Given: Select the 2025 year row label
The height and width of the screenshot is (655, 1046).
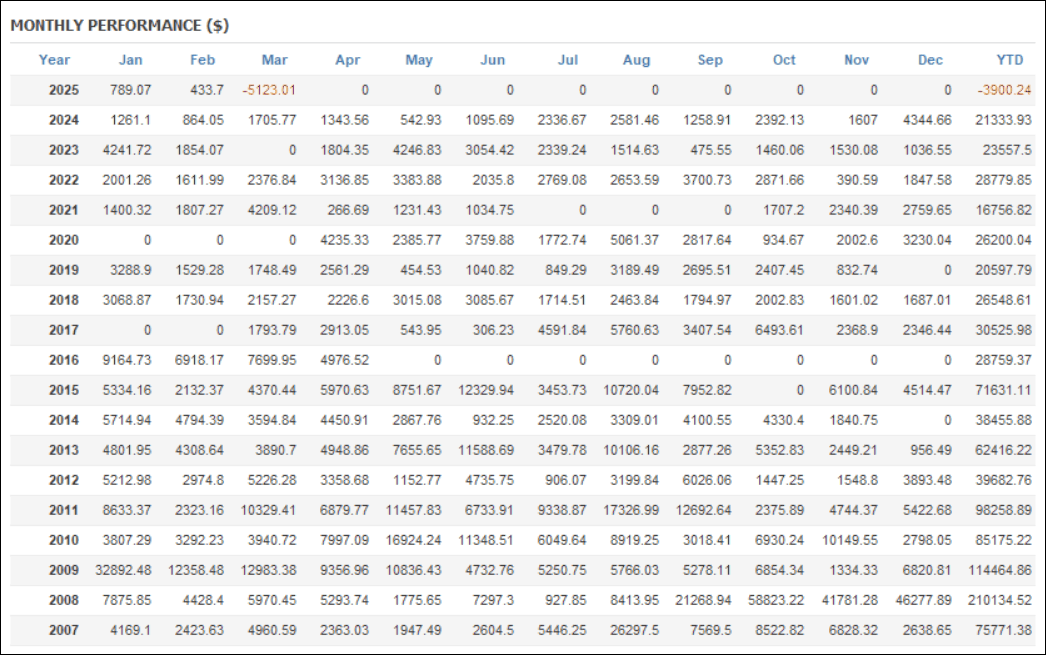Looking at the screenshot, I should pyautogui.click(x=63, y=90).
